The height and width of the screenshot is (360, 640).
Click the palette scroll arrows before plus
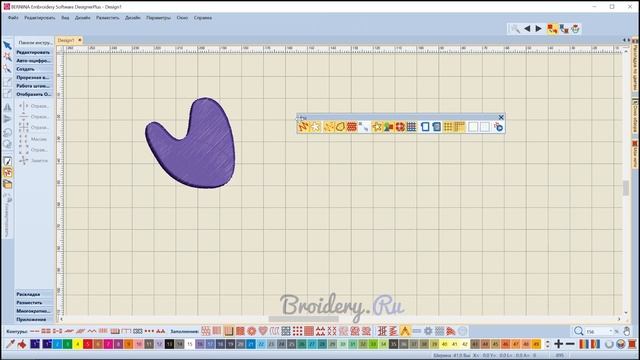coord(548,344)
